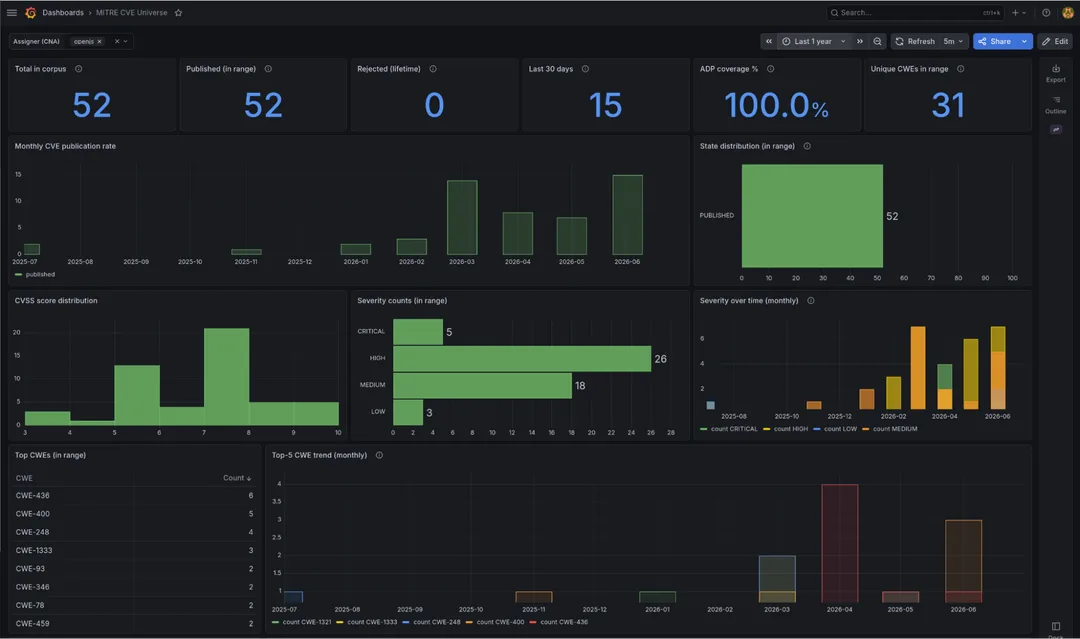Toggle the count CRITICAL legend series

coord(734,429)
